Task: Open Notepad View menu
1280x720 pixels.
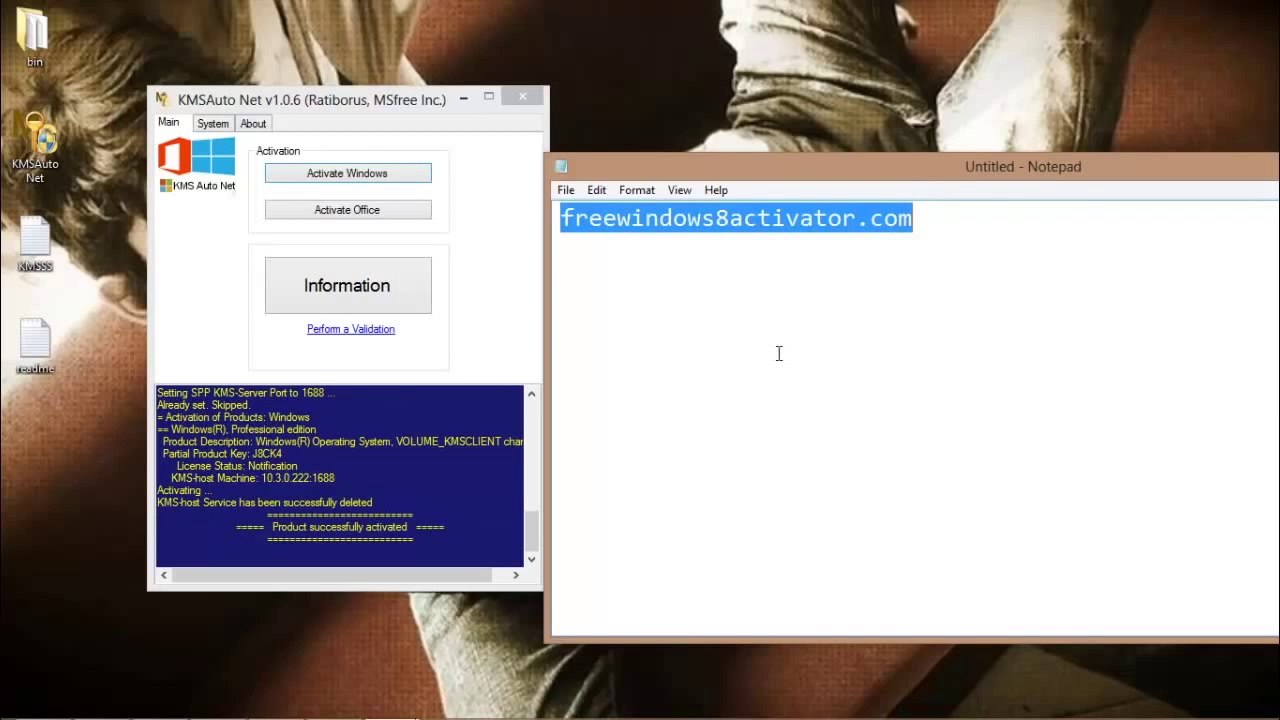Action: (680, 190)
